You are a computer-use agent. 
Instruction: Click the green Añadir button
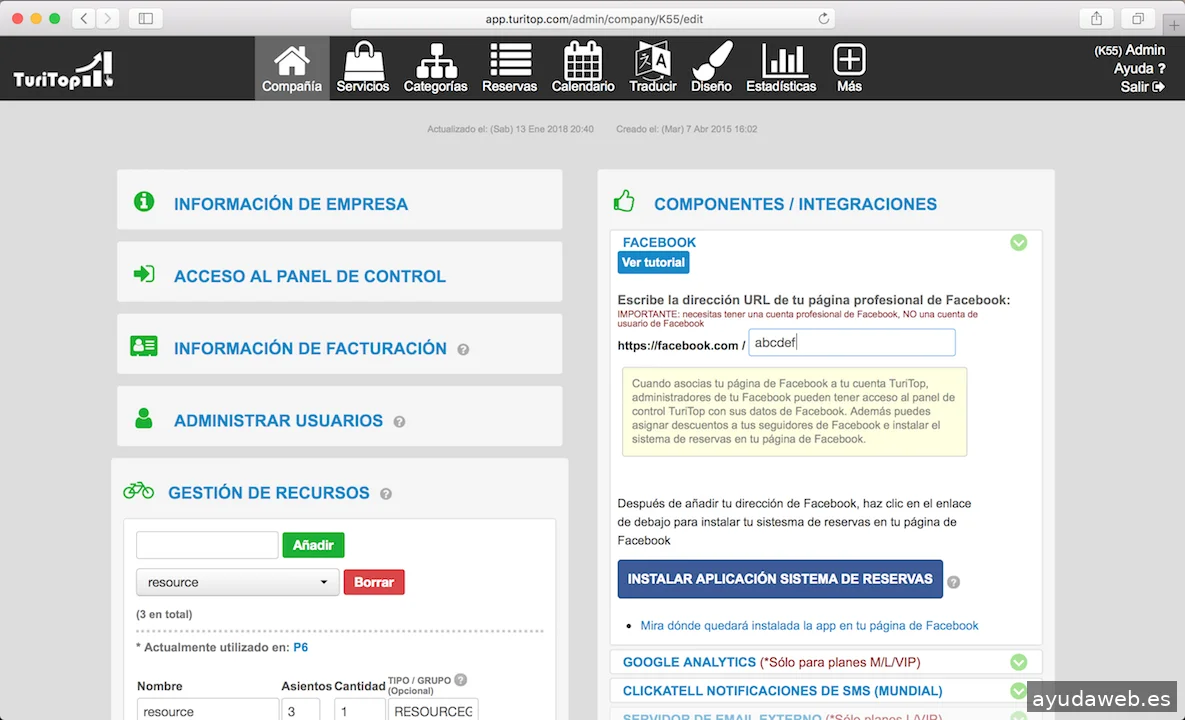tap(313, 545)
